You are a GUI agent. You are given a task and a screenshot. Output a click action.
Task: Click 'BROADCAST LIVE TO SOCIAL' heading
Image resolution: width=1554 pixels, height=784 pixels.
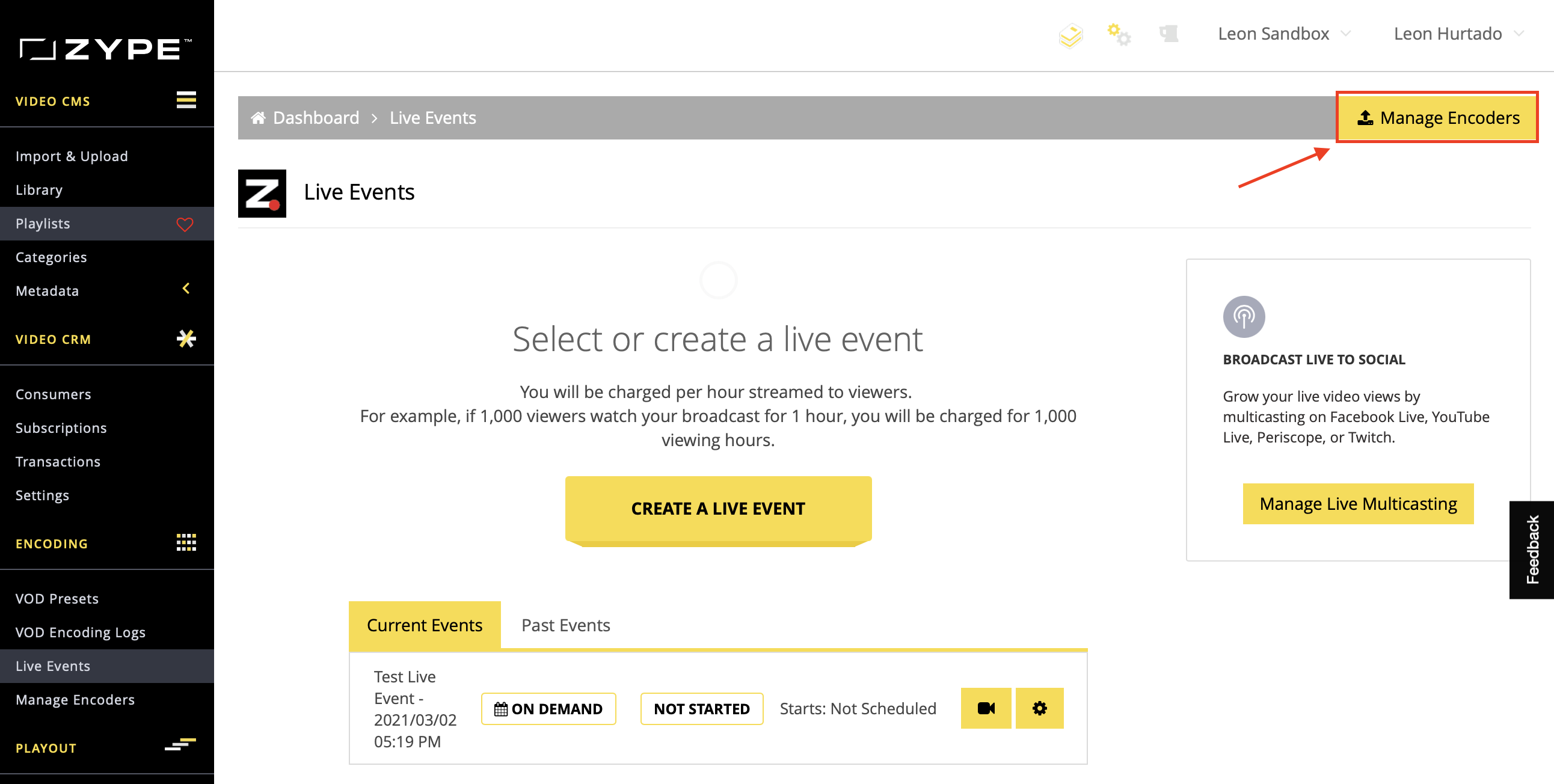1314,360
